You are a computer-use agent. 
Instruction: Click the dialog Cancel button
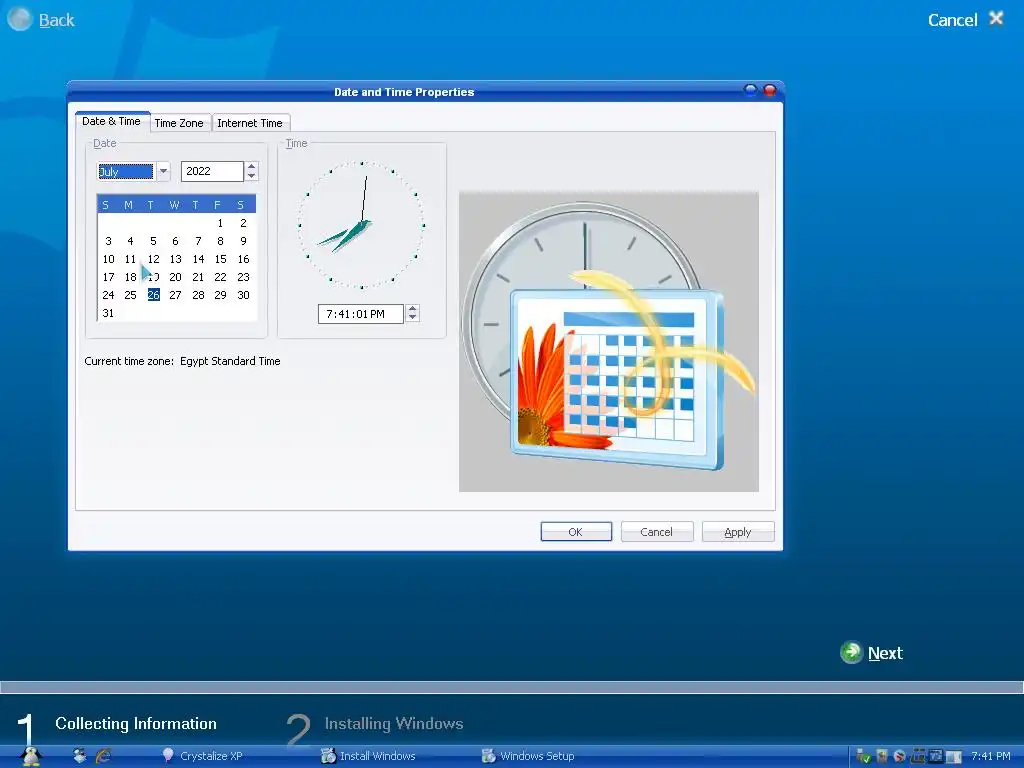coord(656,532)
